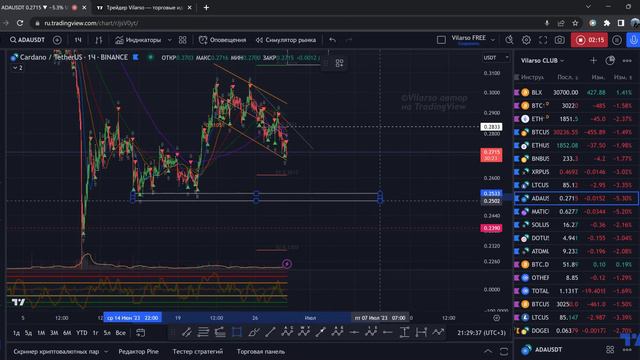The image size is (640, 360).
Task: Select the XRPUS row in watchlist
Action: click(576, 172)
